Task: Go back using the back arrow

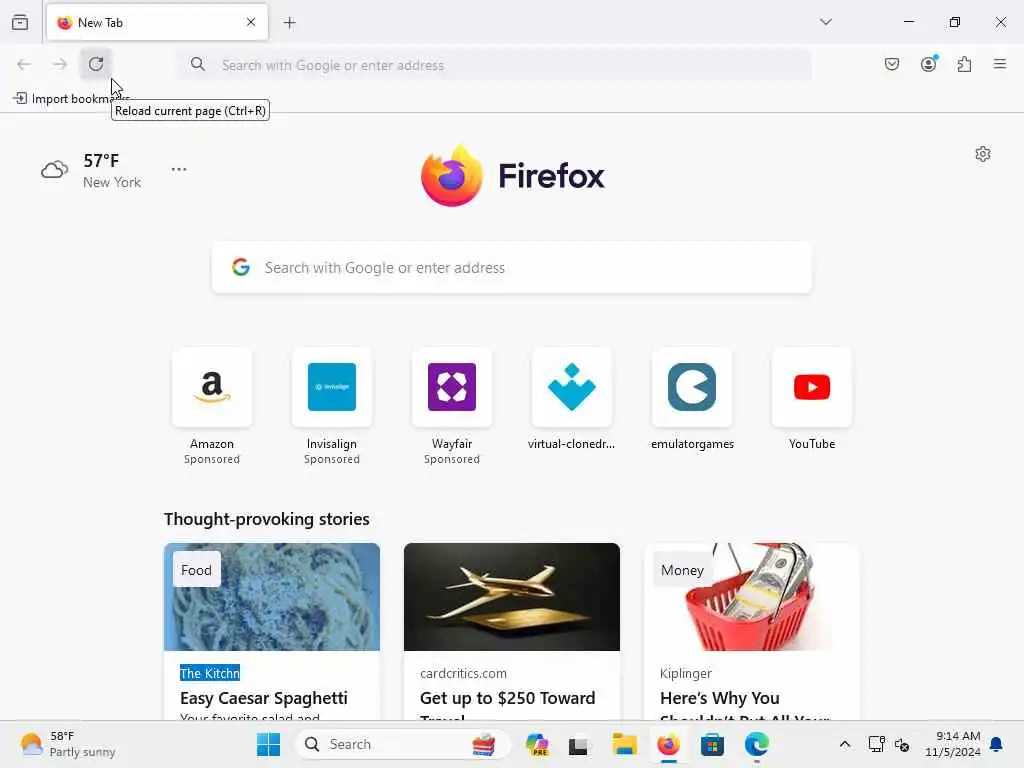Action: pos(24,64)
